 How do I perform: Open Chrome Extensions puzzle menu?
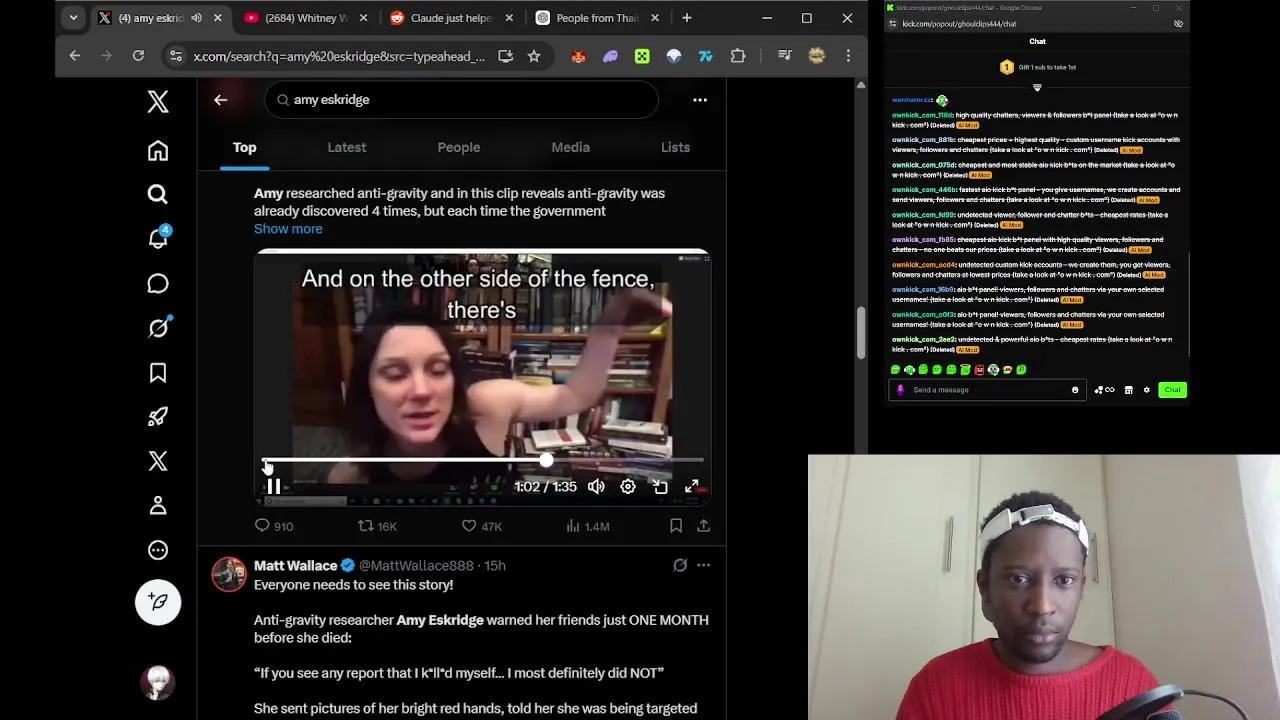738,57
